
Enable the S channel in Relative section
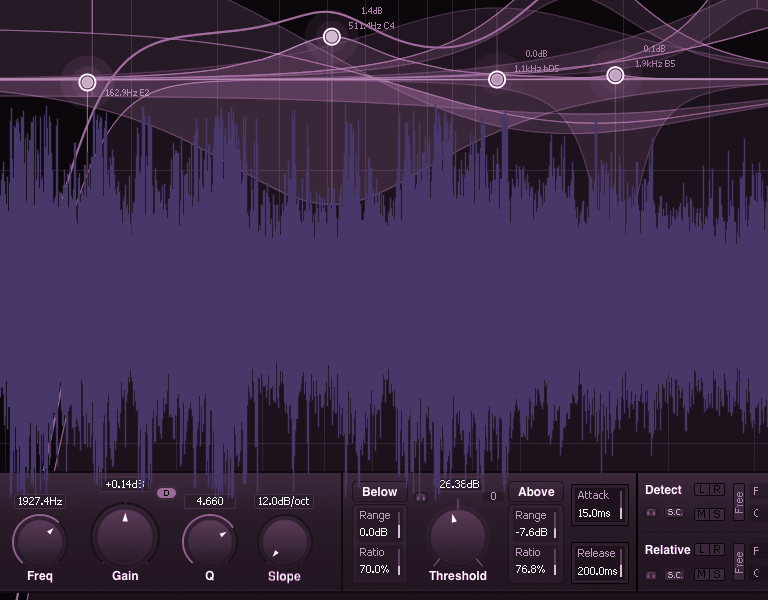tap(717, 574)
